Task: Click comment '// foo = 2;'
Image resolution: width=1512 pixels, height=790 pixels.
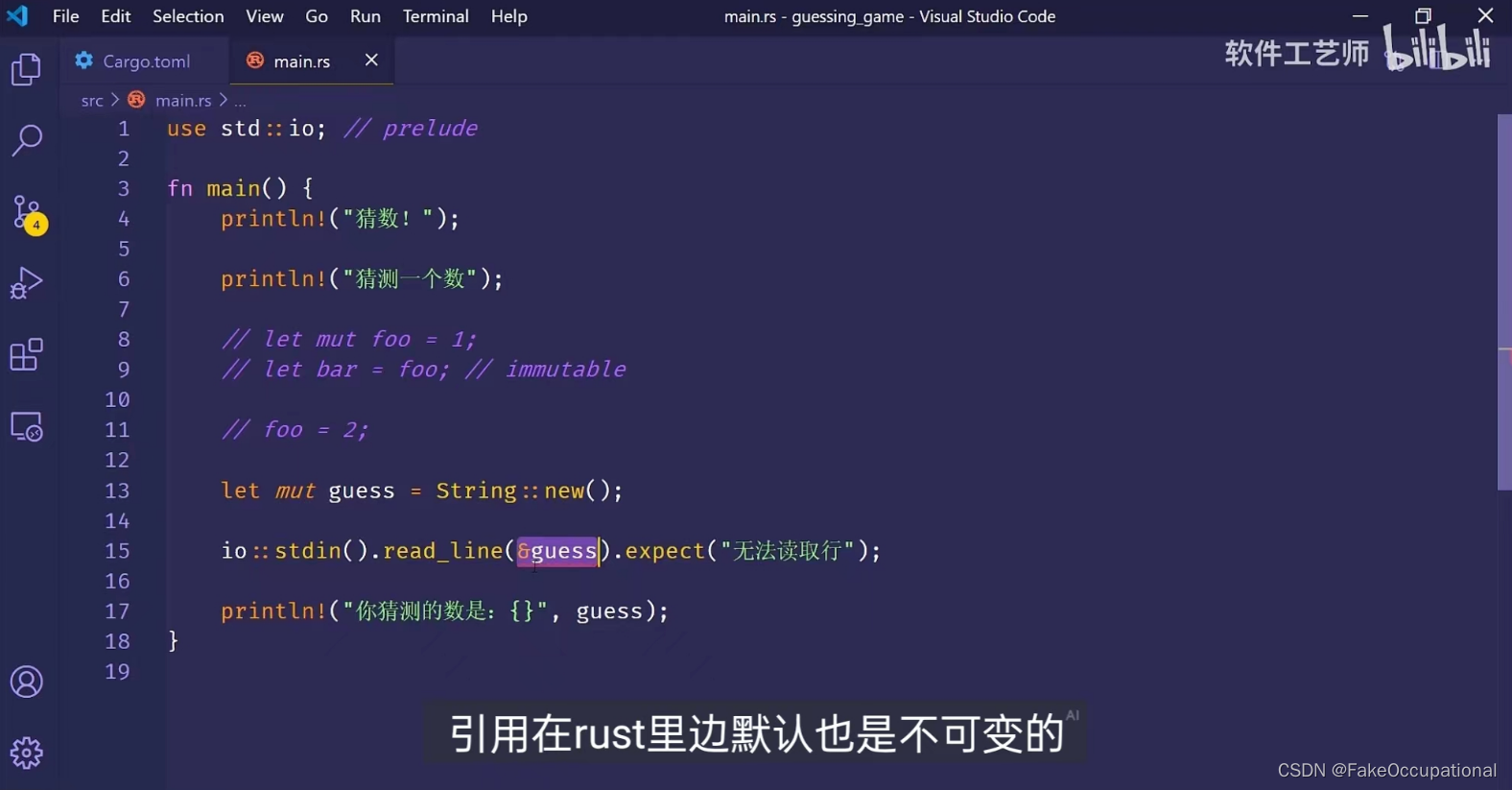Action: tap(295, 430)
